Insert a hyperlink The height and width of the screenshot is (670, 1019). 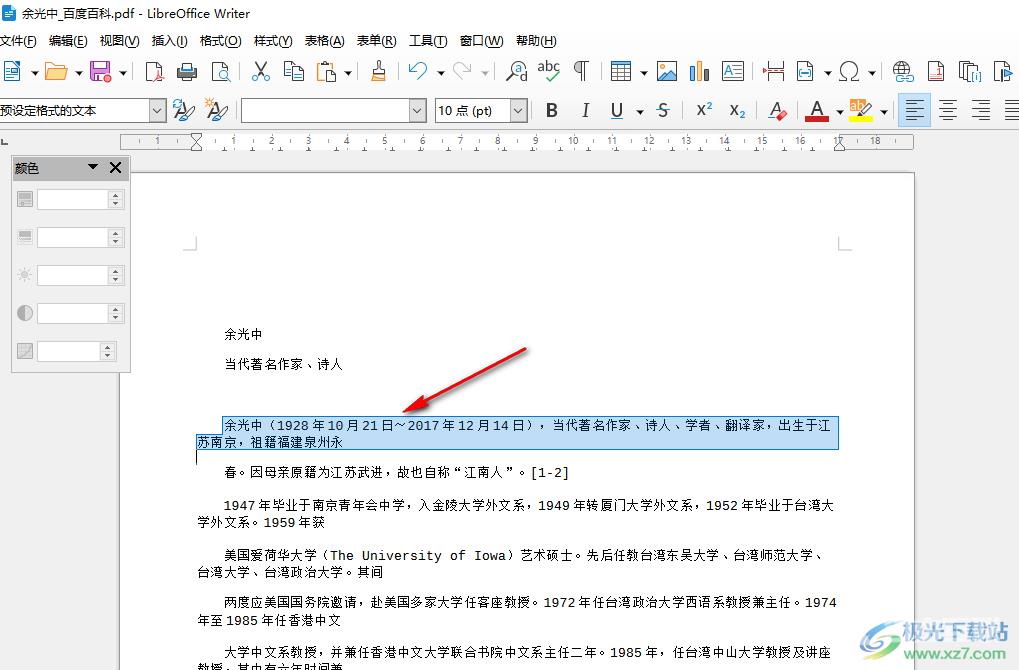point(903,71)
